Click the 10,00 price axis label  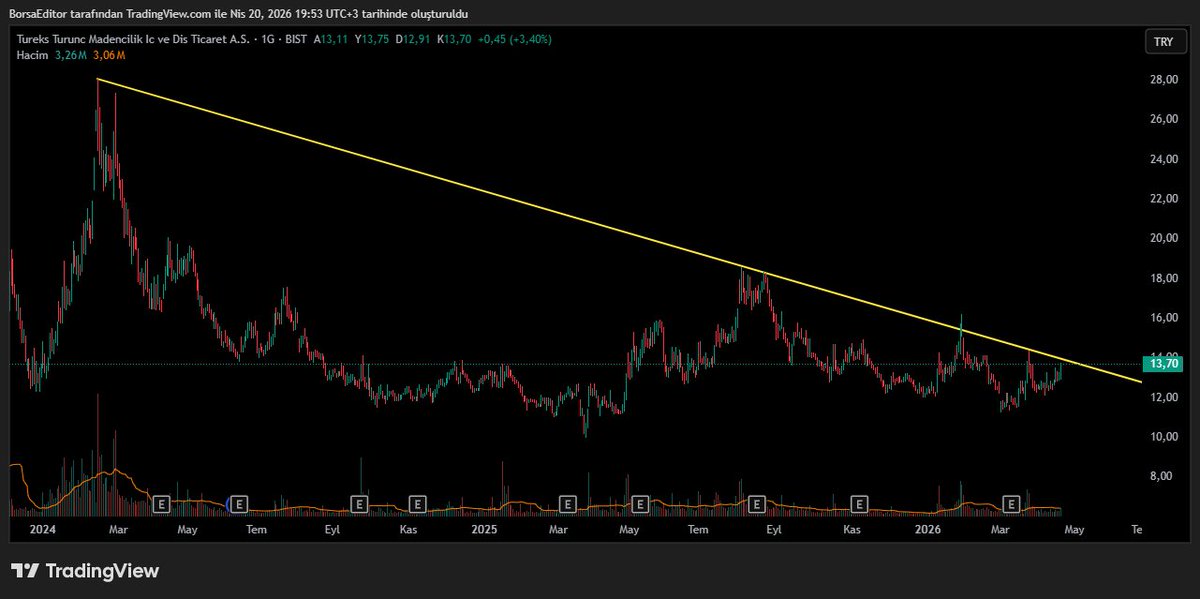coord(1163,437)
